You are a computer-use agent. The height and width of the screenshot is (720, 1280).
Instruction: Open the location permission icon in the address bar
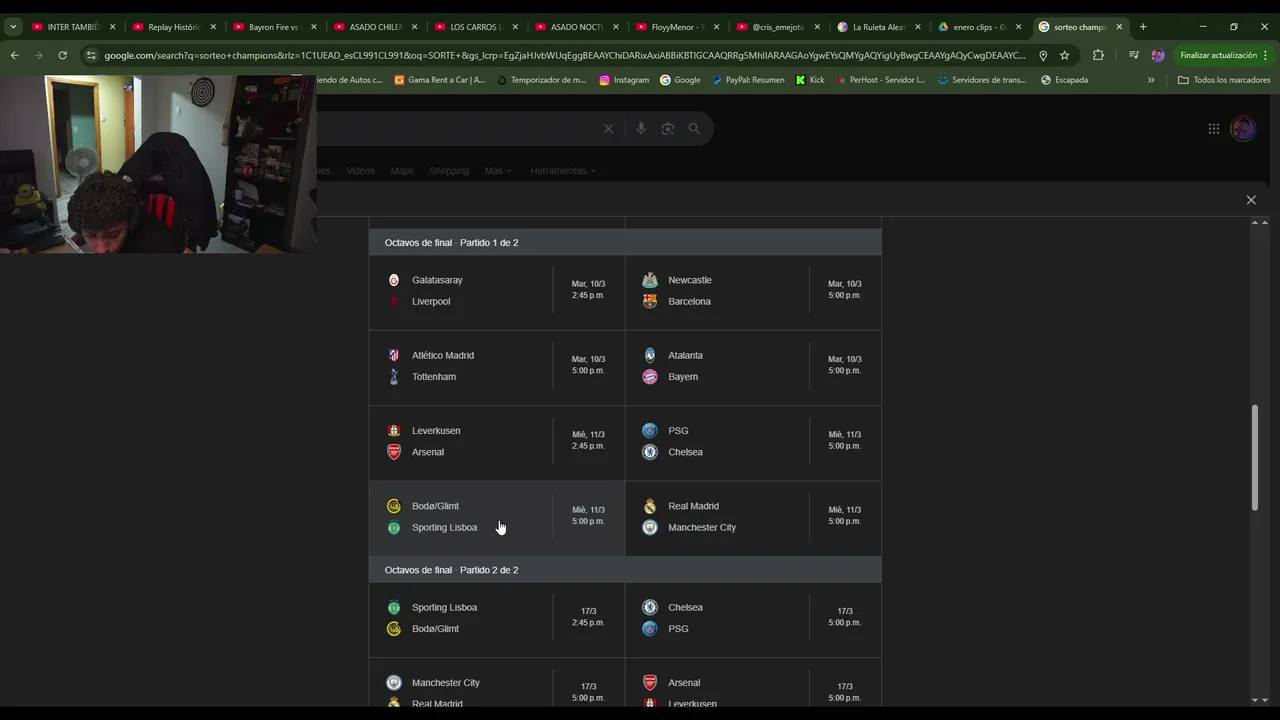1043,55
